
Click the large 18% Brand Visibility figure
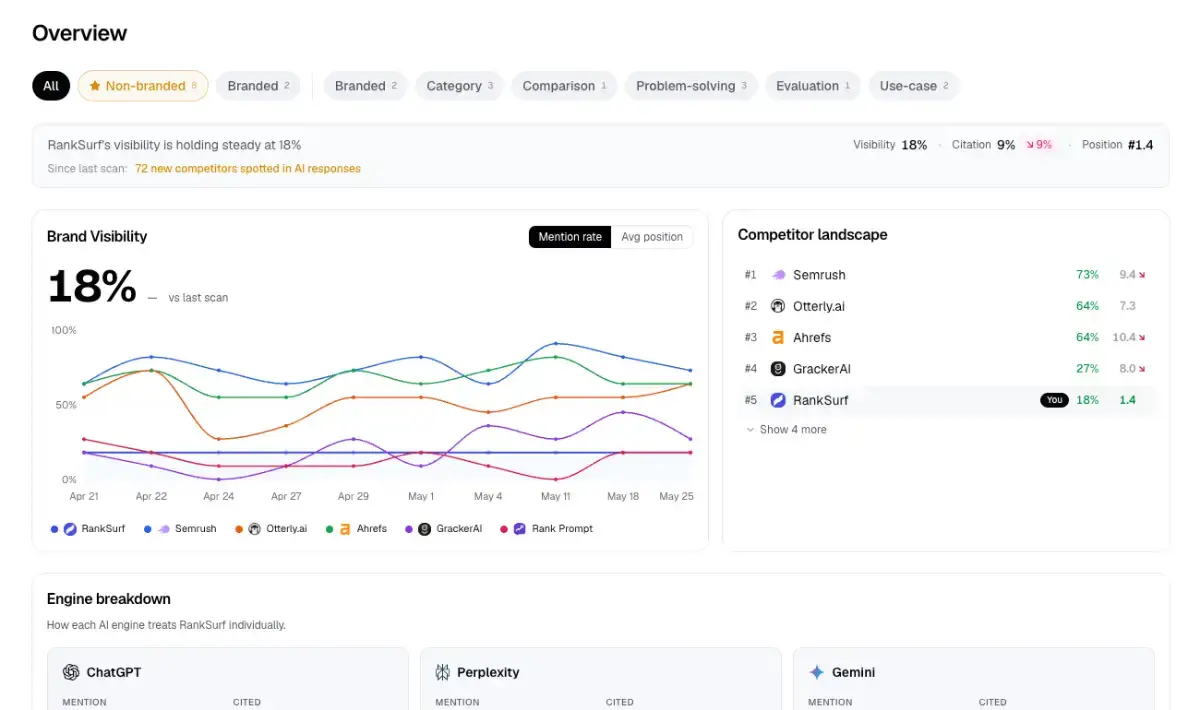tap(92, 288)
